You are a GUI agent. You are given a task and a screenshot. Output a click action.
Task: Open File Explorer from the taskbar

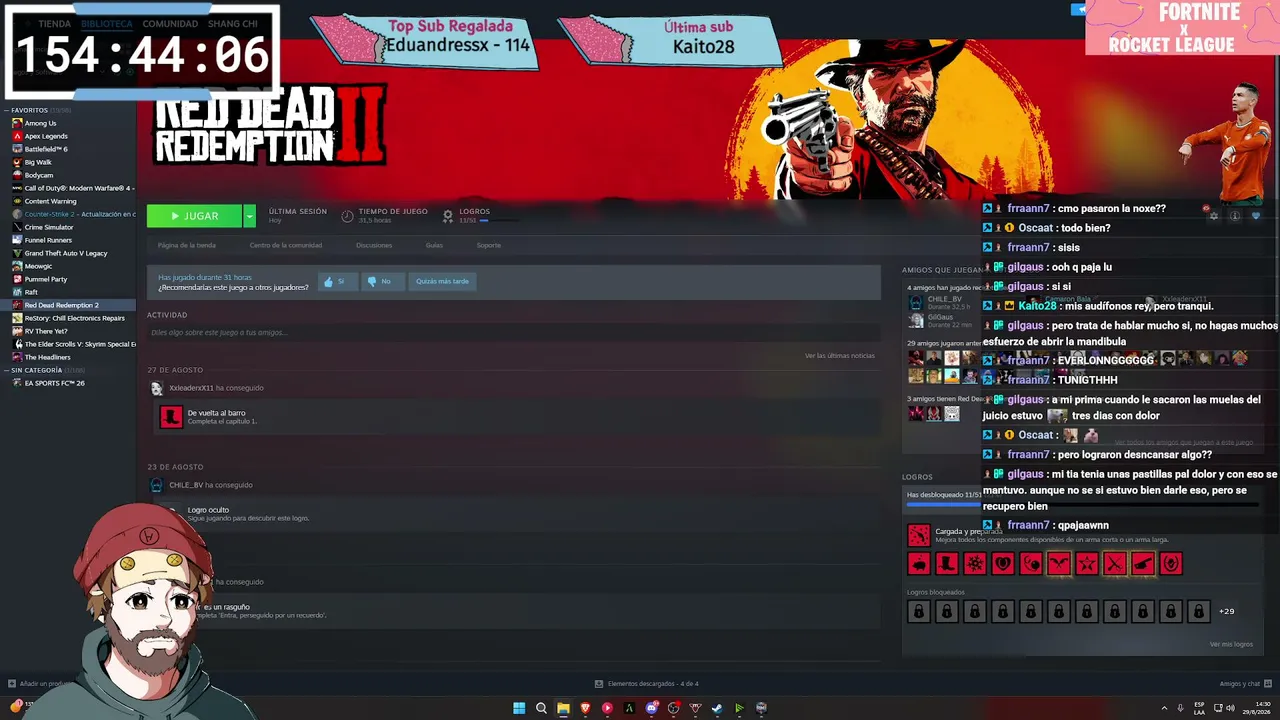click(x=563, y=708)
